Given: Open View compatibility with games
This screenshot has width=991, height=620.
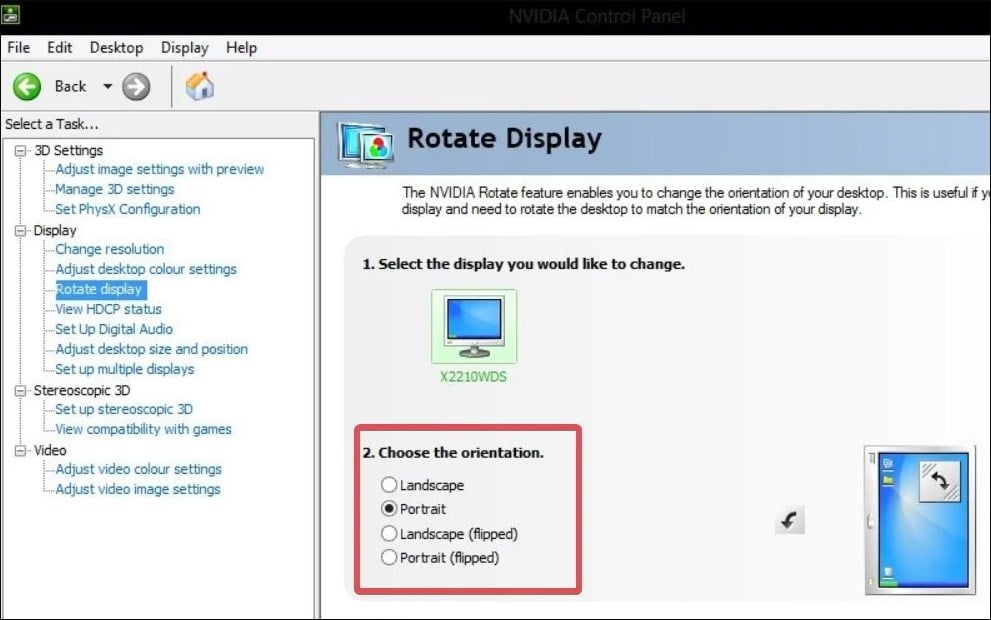Looking at the screenshot, I should [x=143, y=429].
